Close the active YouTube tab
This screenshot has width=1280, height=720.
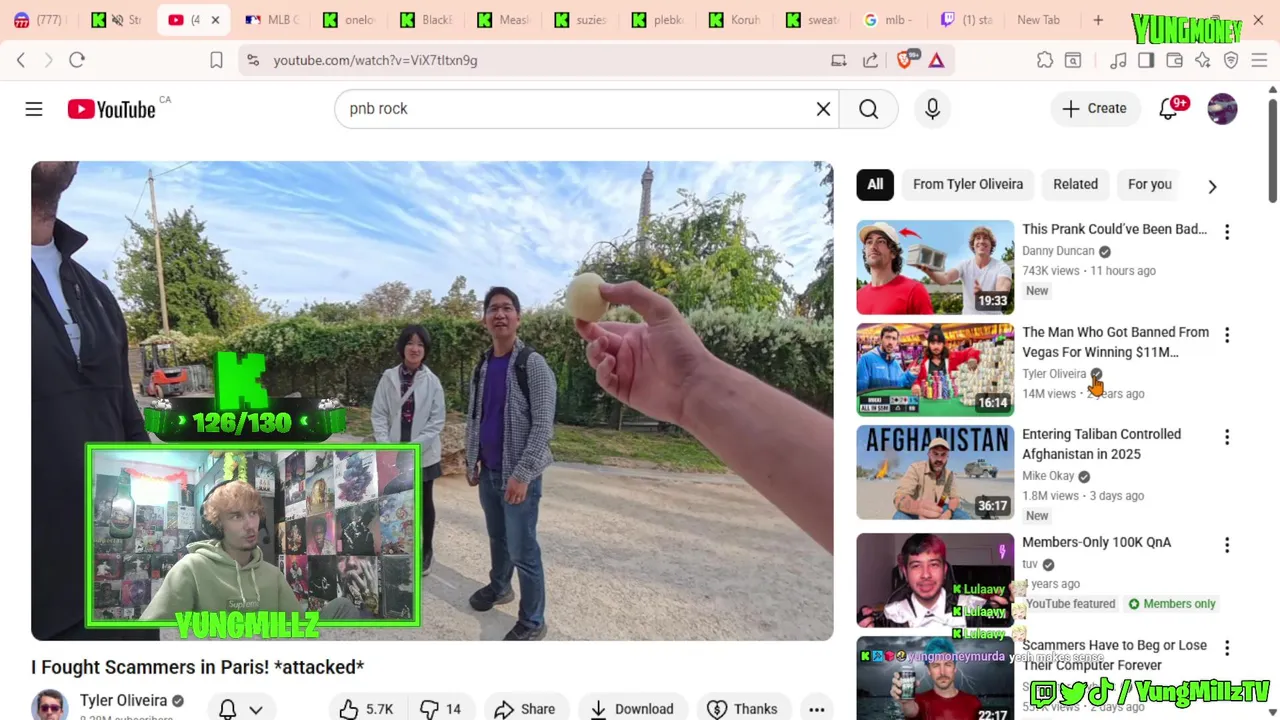215,20
